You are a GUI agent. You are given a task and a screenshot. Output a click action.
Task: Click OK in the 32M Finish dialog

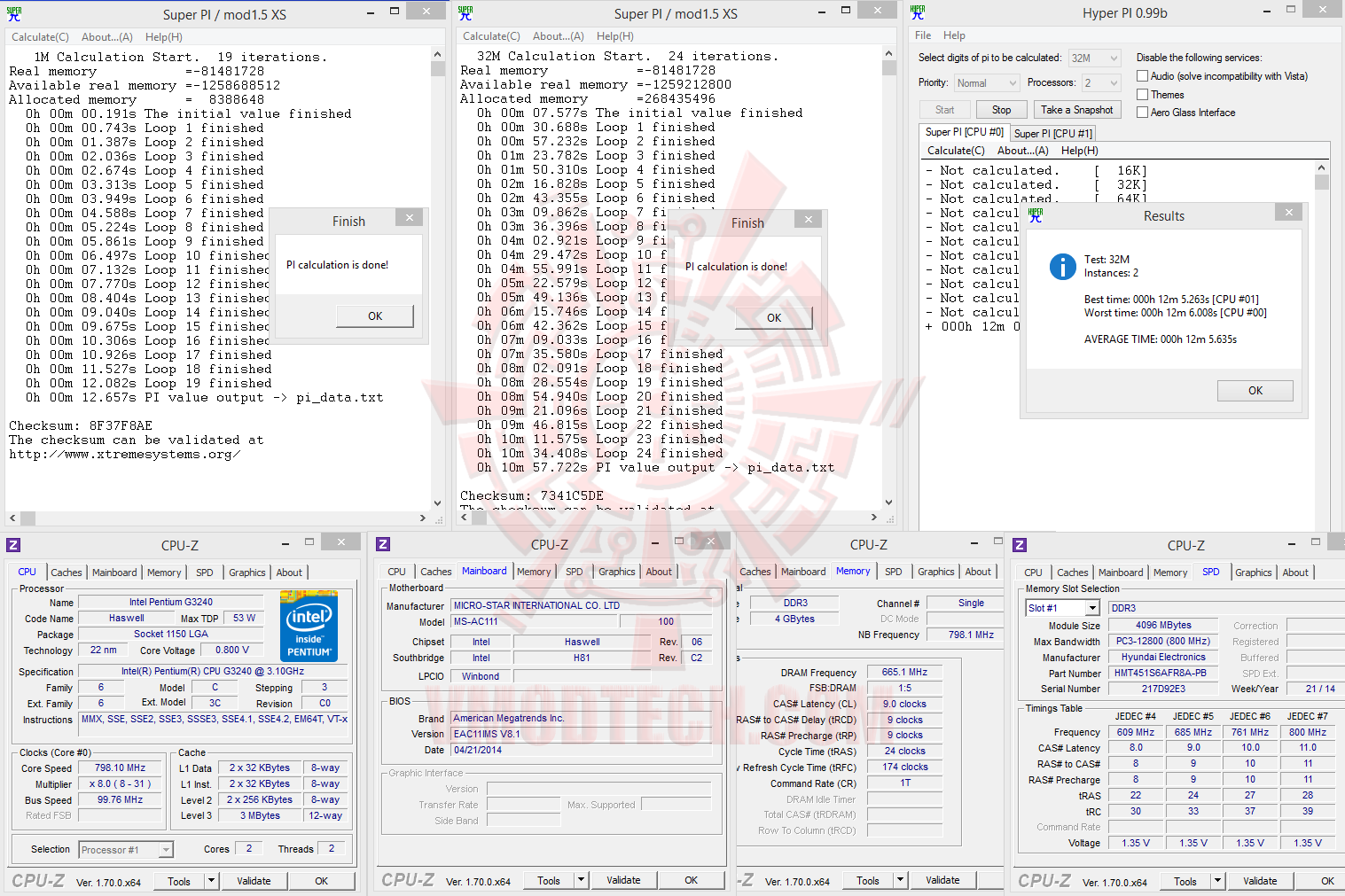(x=774, y=318)
